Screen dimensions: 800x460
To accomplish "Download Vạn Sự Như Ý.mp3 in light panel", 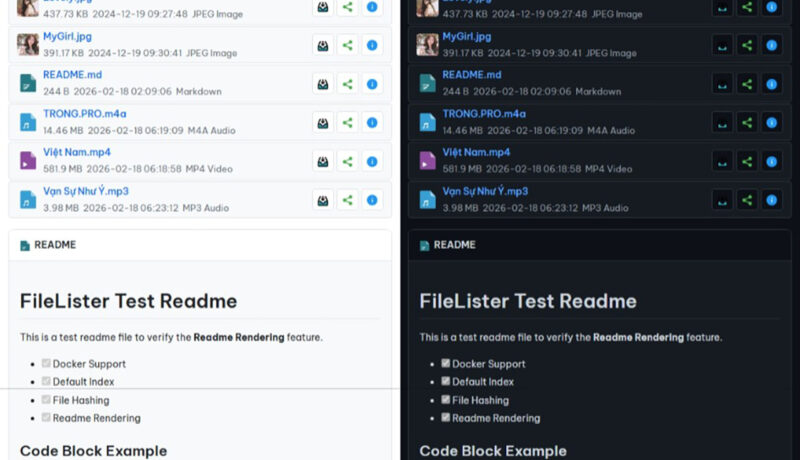I will tap(322, 200).
